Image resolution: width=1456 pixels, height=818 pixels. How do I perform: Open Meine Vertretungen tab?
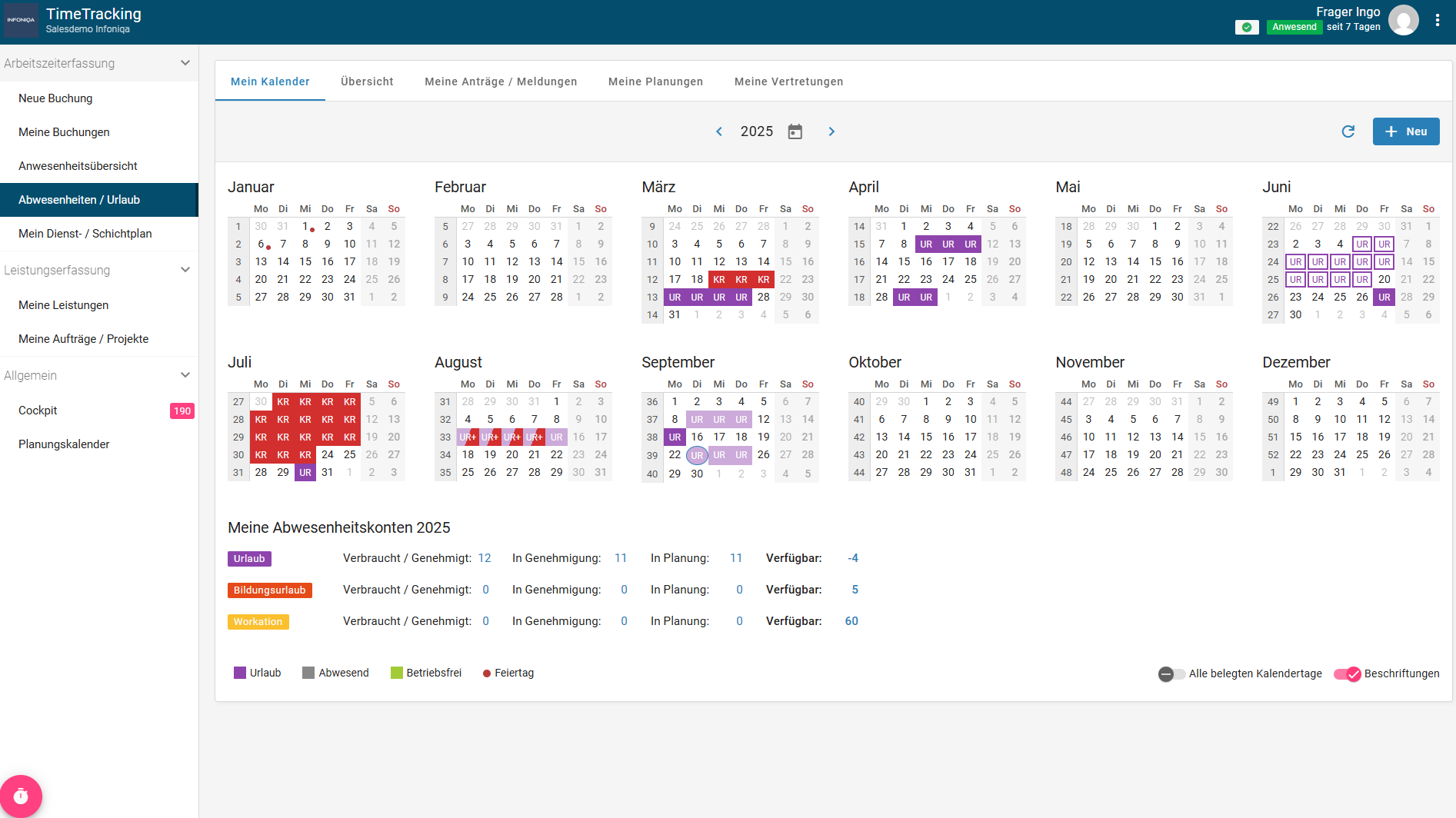click(788, 81)
